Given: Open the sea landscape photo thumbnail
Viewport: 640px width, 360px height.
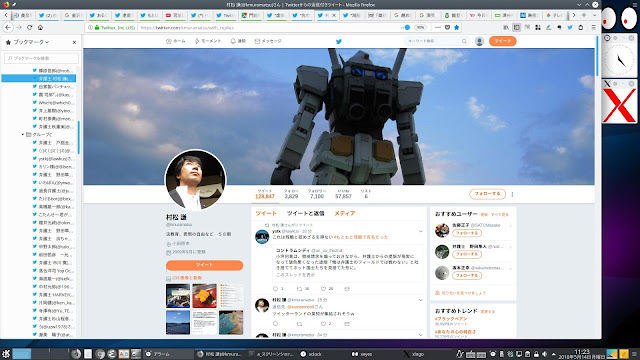Looking at the screenshot, I should tap(178, 322).
